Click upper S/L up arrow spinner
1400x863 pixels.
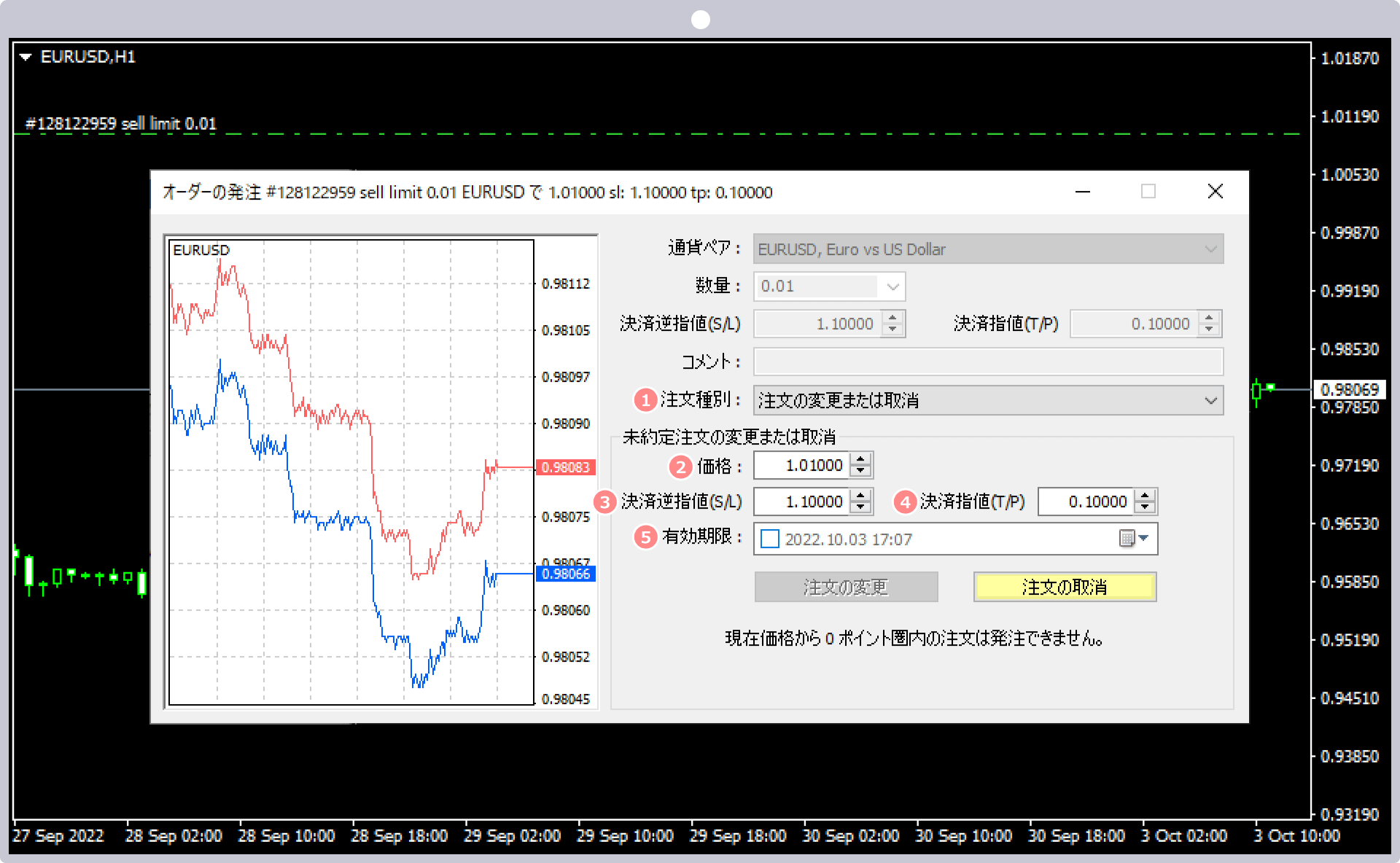(893, 318)
